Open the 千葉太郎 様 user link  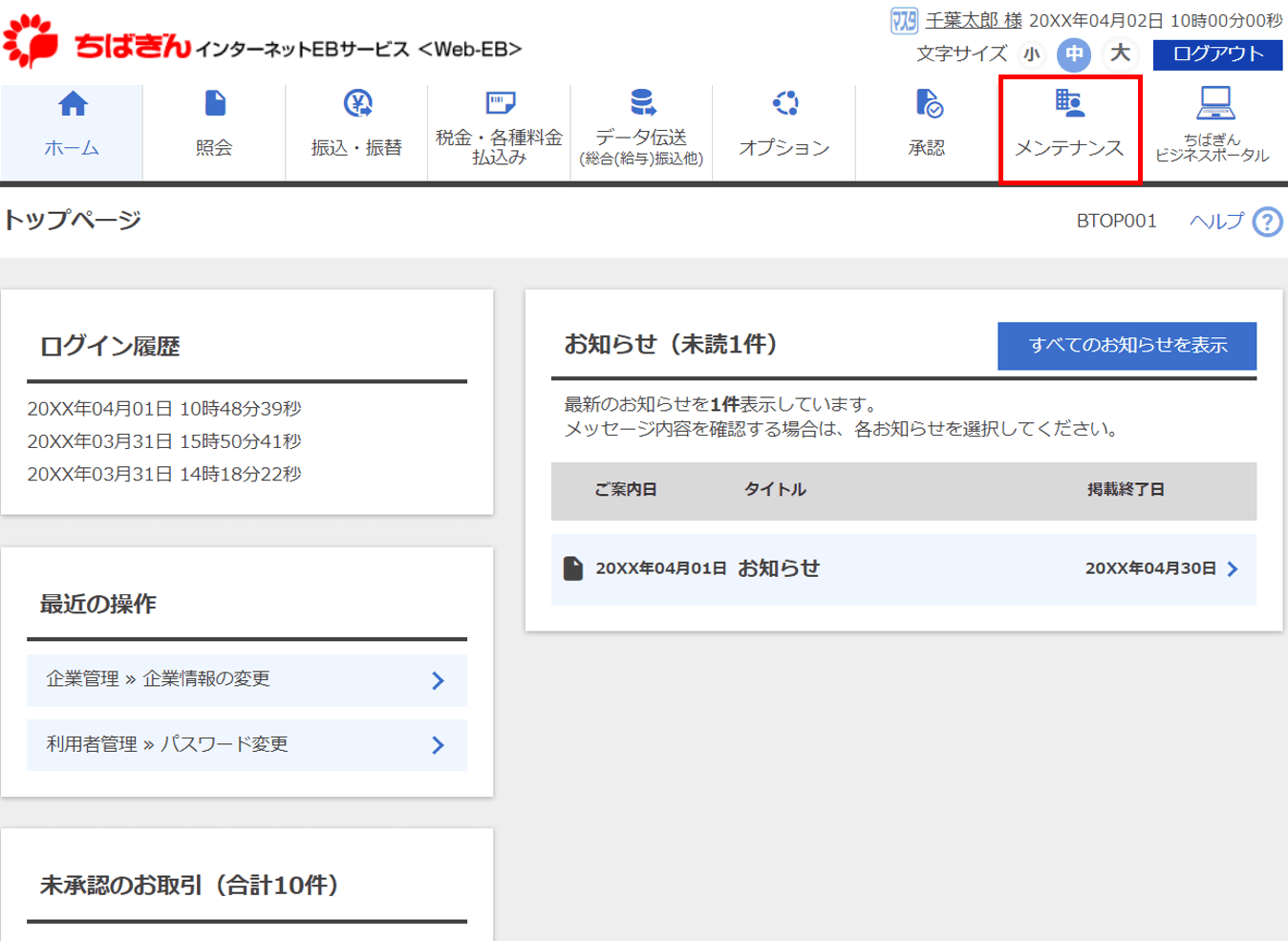973,20
